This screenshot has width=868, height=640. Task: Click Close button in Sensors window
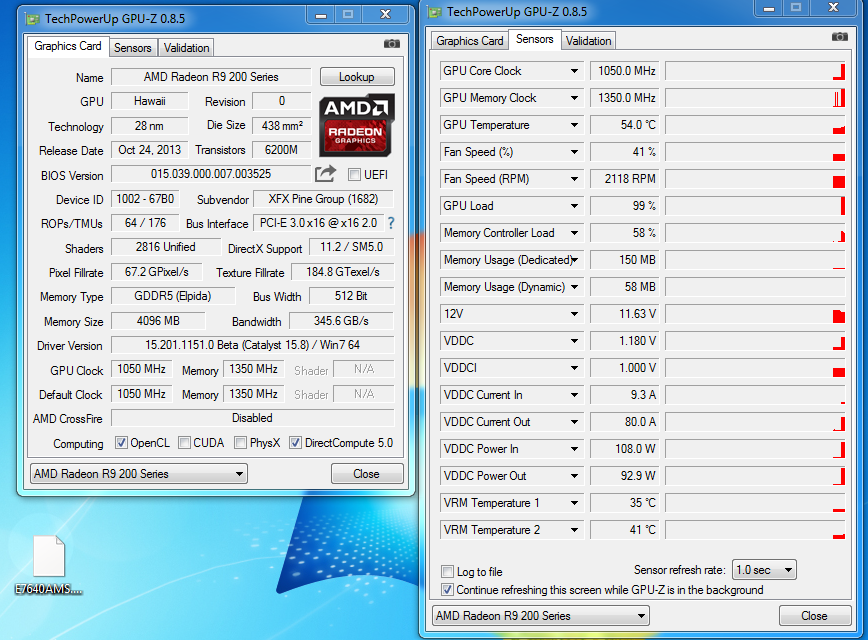pyautogui.click(x=814, y=616)
